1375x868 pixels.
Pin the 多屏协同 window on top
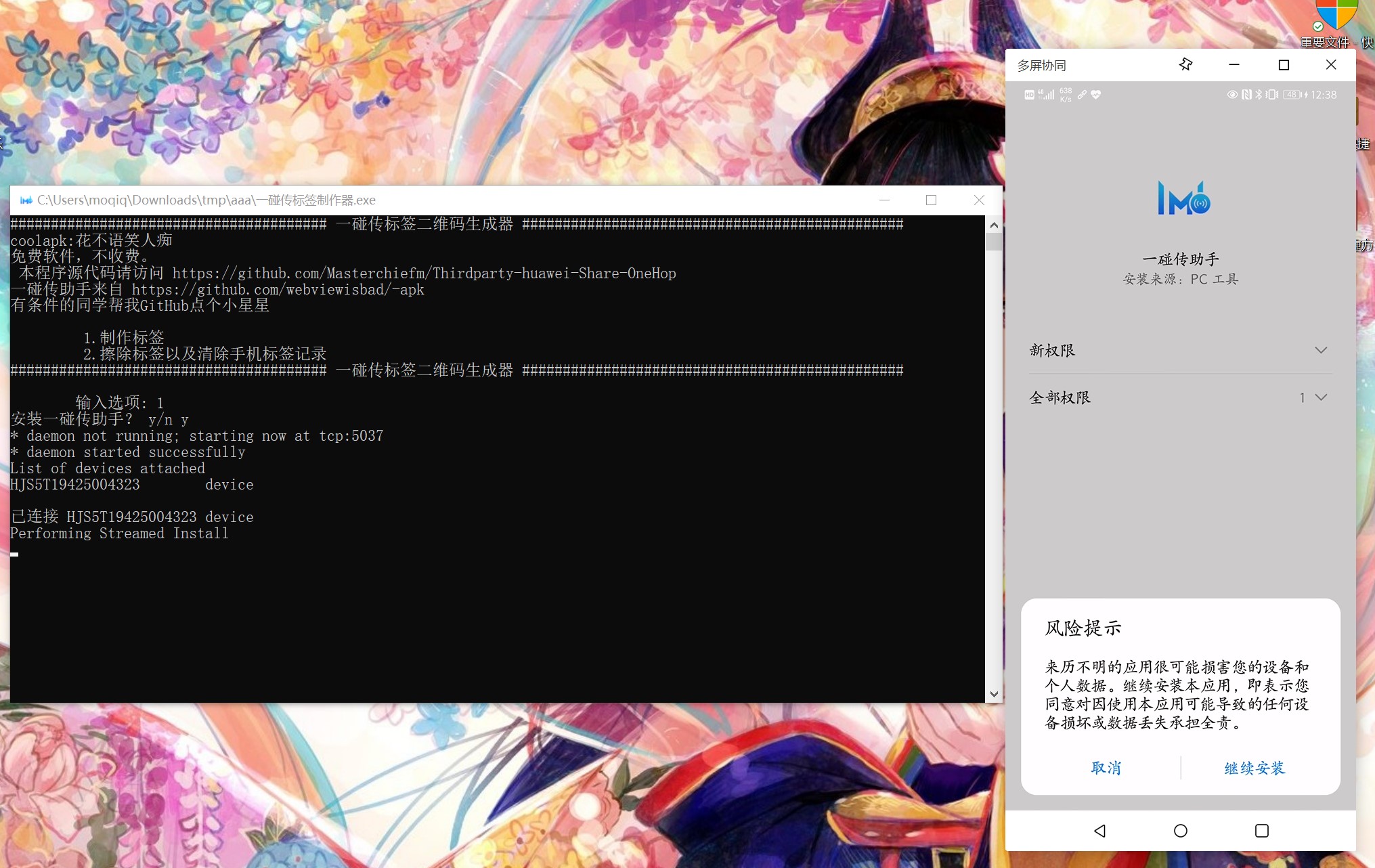point(1185,65)
